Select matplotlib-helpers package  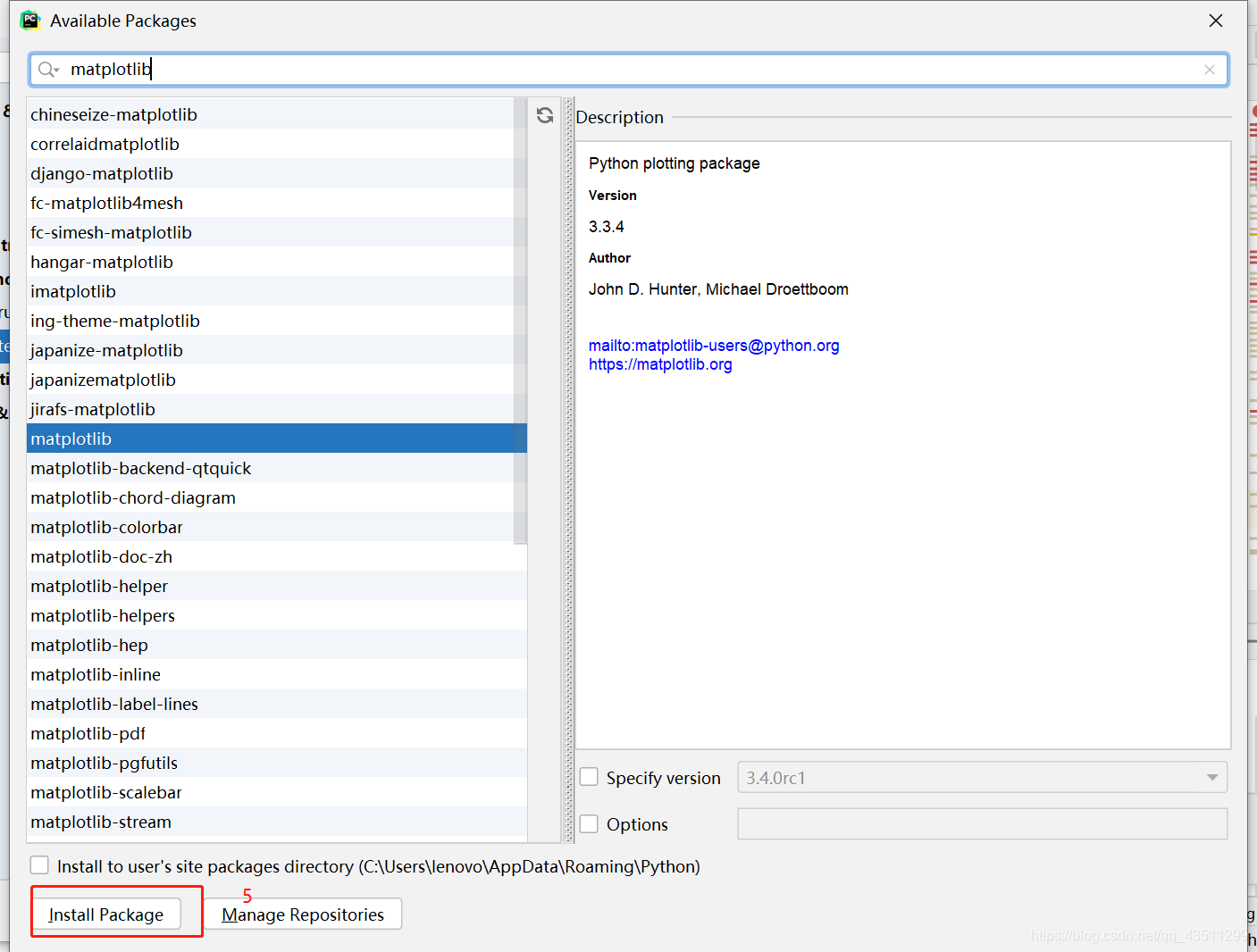tap(277, 615)
